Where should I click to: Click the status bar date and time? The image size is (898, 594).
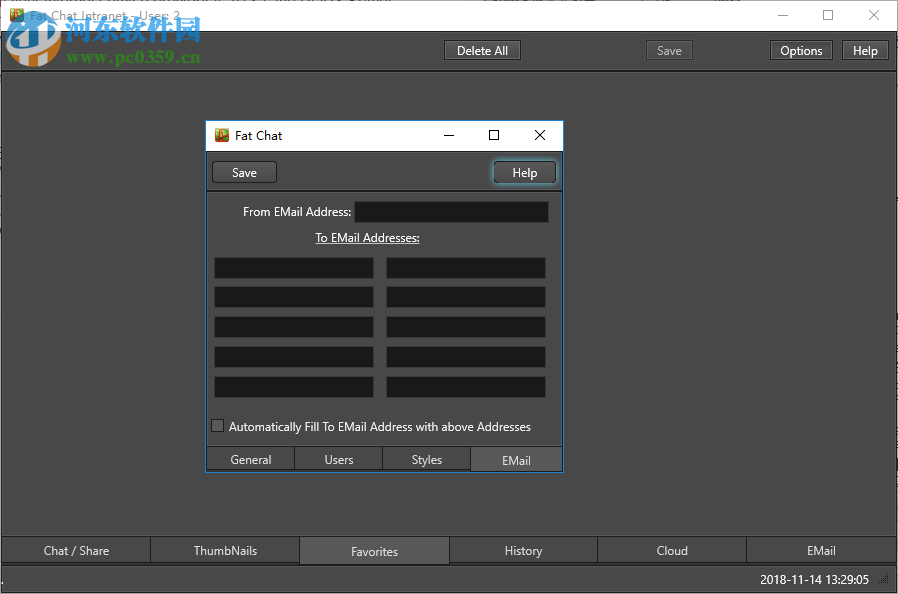pos(814,580)
